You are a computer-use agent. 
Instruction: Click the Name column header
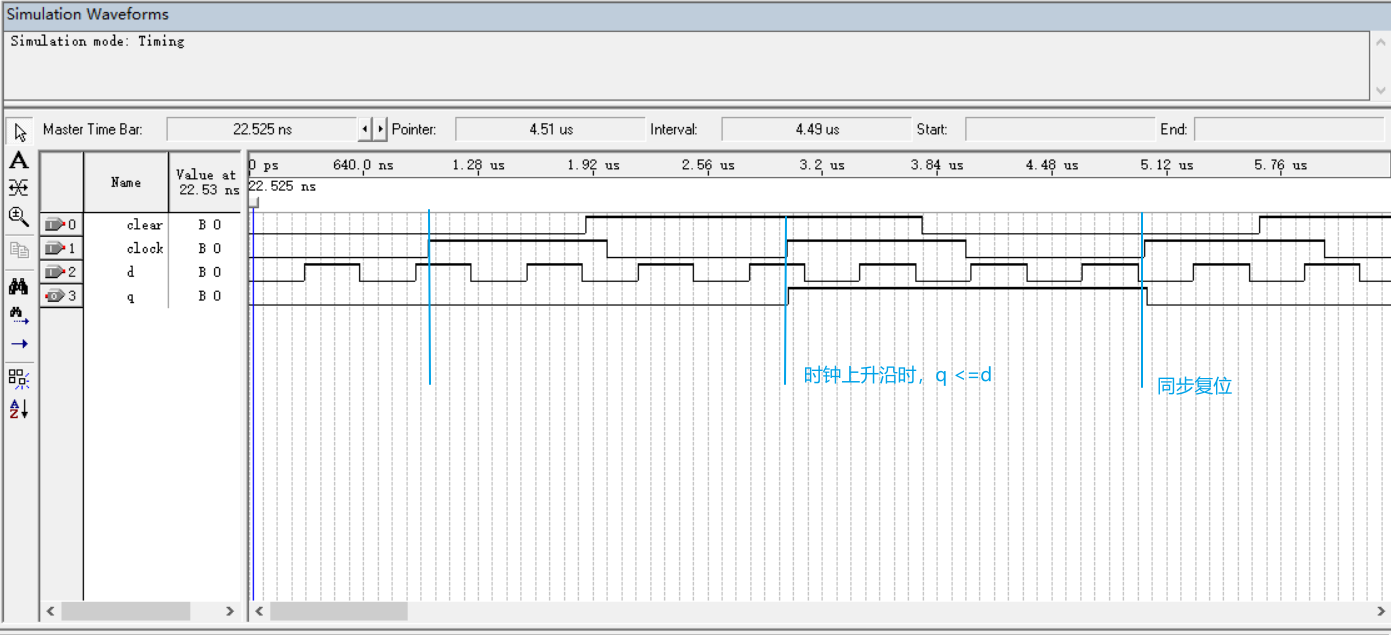[126, 182]
